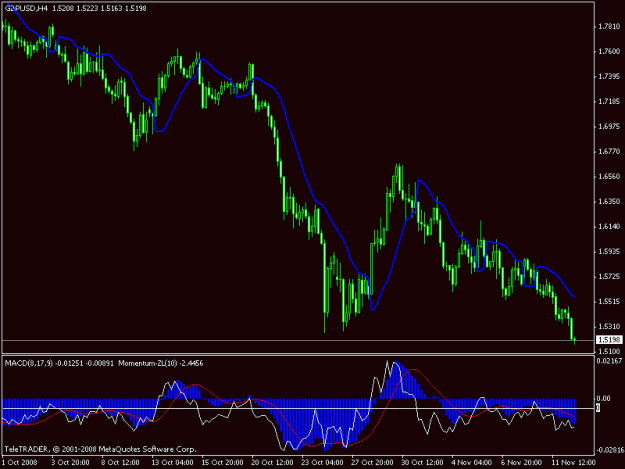The height and width of the screenshot is (469, 625).
Task: Click the 11 Nov 12:00 time label
Action: (574, 463)
